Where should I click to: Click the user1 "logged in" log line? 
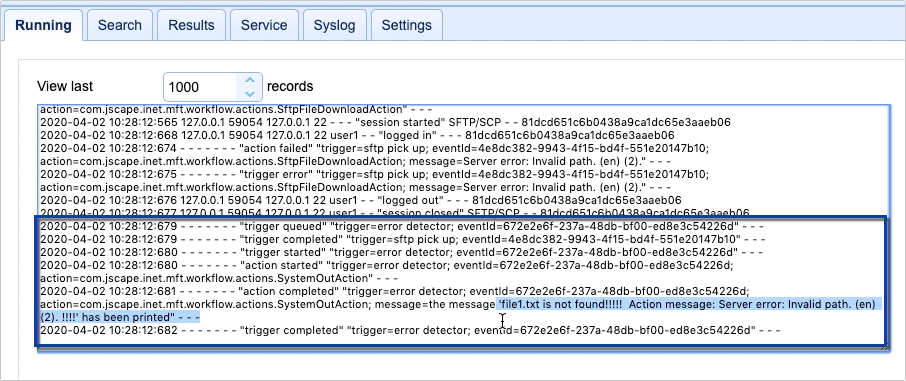pyautogui.click(x=357, y=135)
